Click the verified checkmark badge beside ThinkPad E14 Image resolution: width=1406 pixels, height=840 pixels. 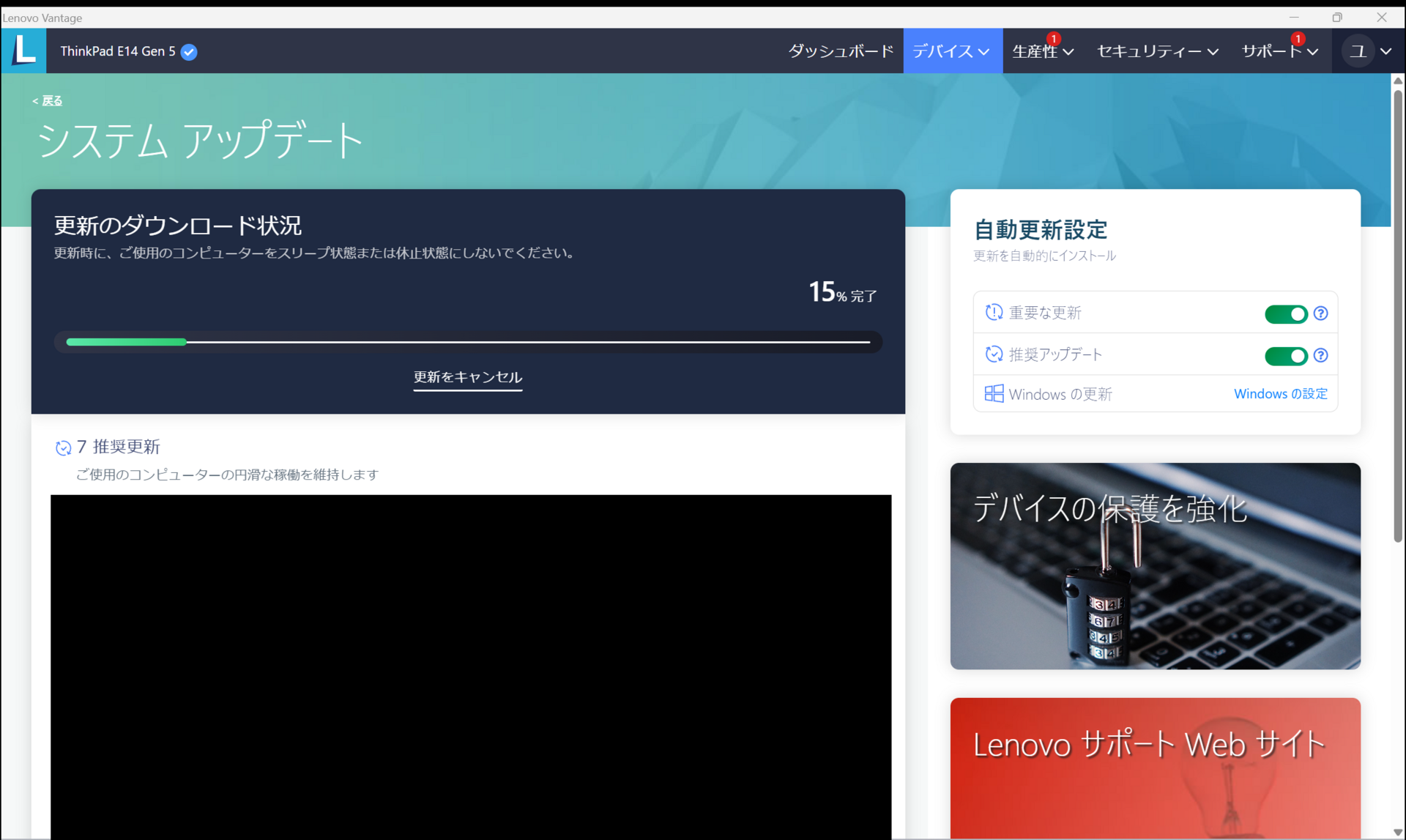click(x=189, y=52)
